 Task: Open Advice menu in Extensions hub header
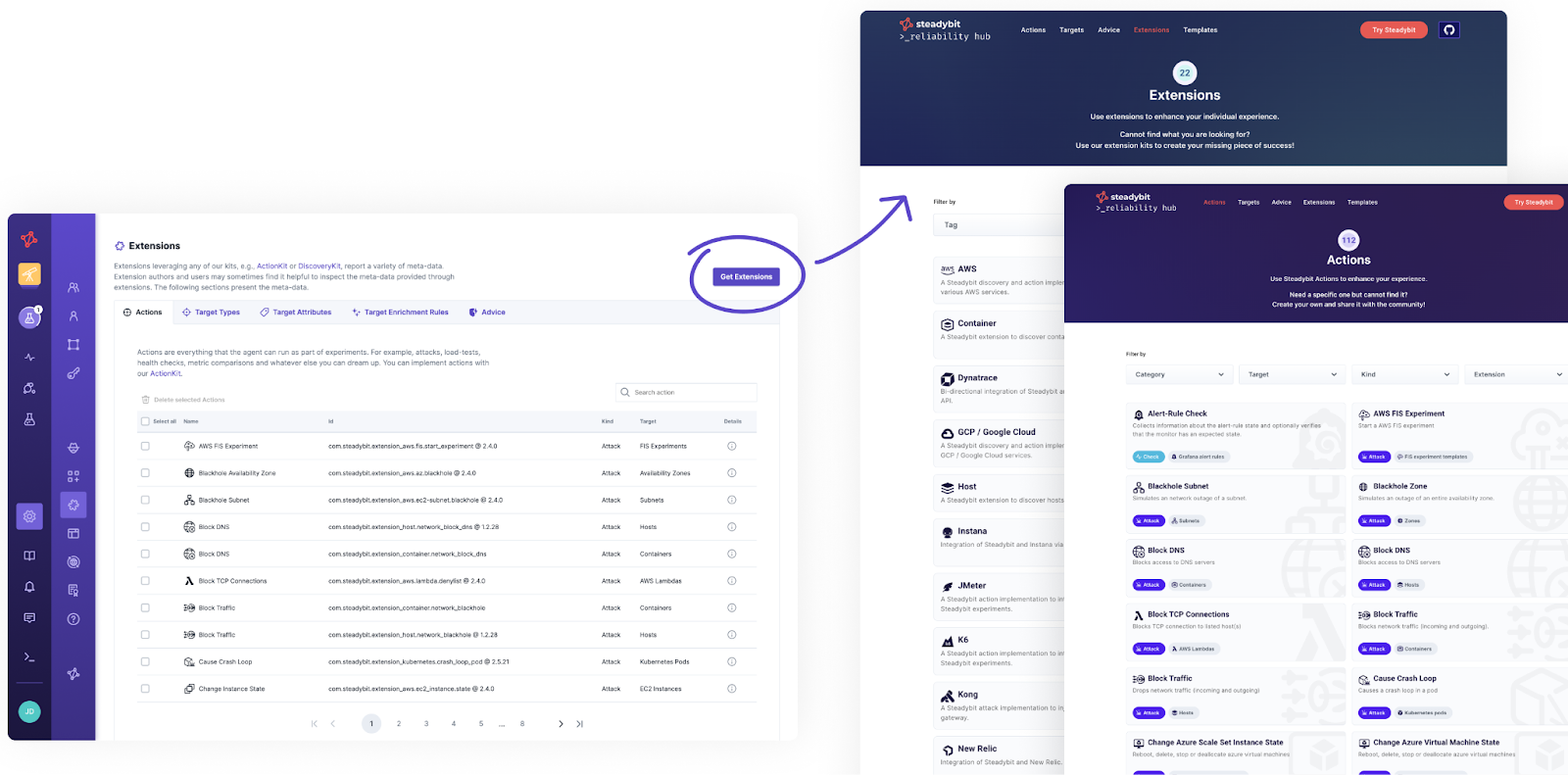pyautogui.click(x=1108, y=30)
